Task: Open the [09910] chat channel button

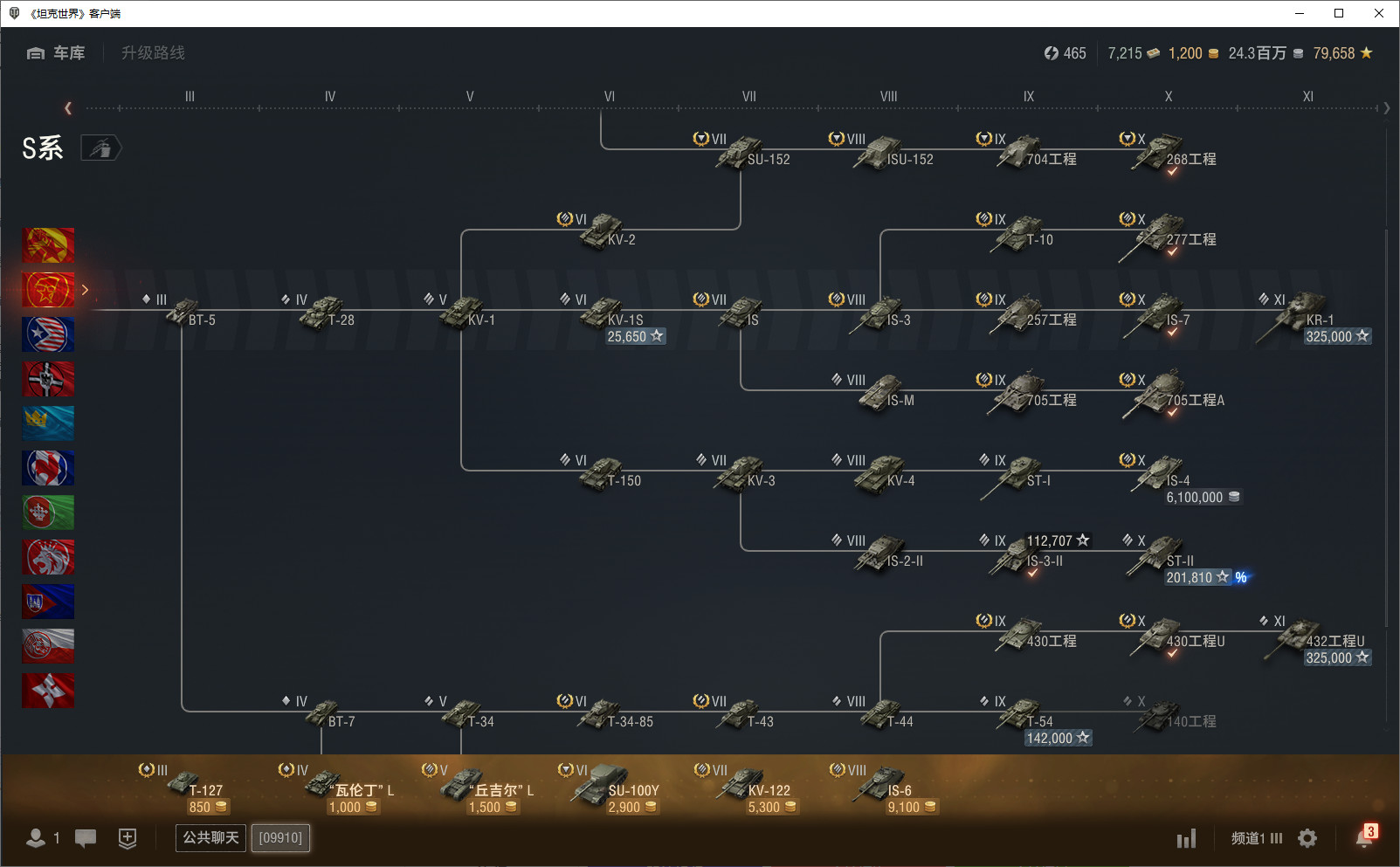Action: pos(280,838)
